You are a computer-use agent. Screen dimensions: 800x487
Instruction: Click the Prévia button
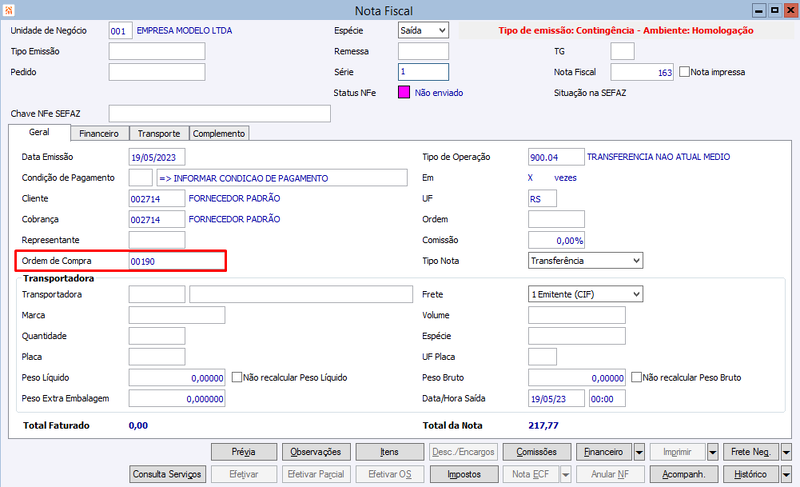click(244, 452)
